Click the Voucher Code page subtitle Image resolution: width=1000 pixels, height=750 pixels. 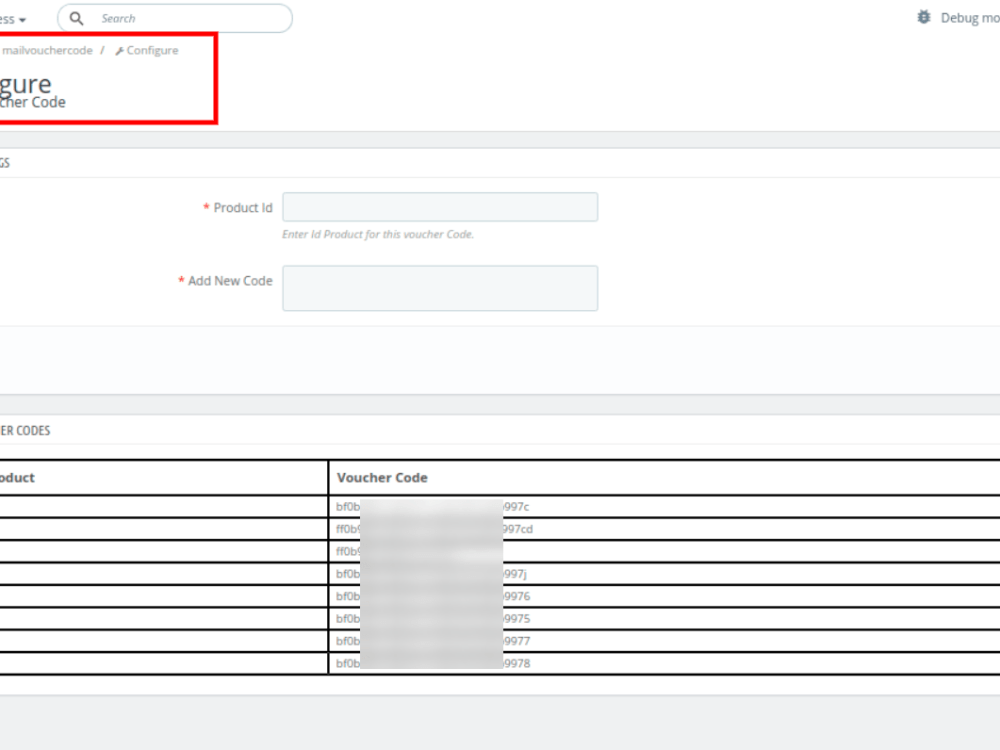[35, 101]
